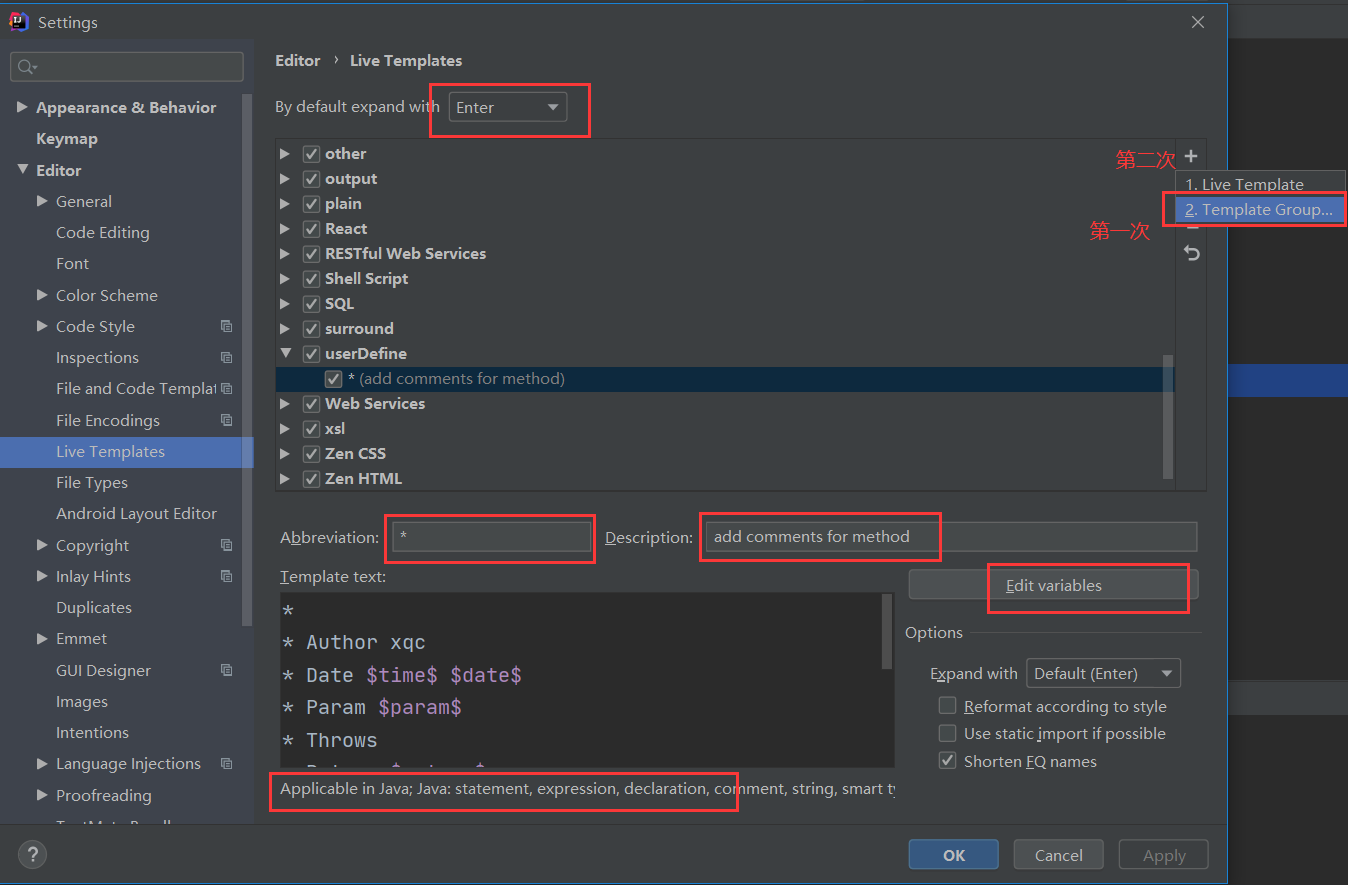Click the project icon beside Code Style
Image resolution: width=1348 pixels, height=885 pixels.
click(x=226, y=326)
